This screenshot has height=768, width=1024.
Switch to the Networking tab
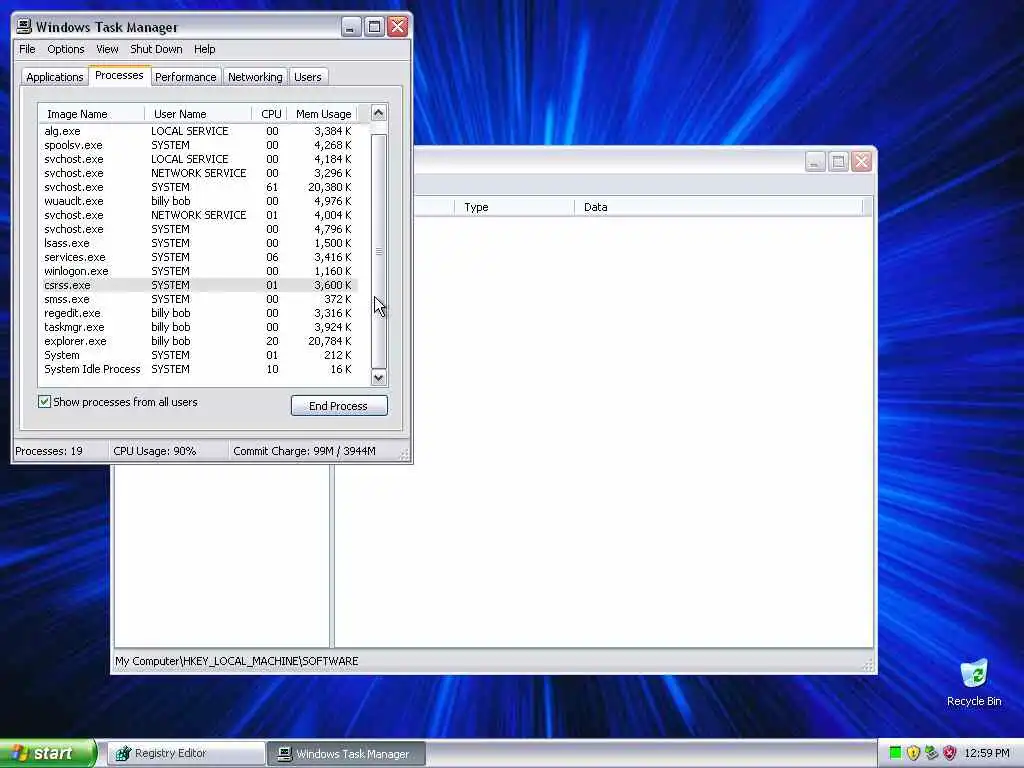255,77
